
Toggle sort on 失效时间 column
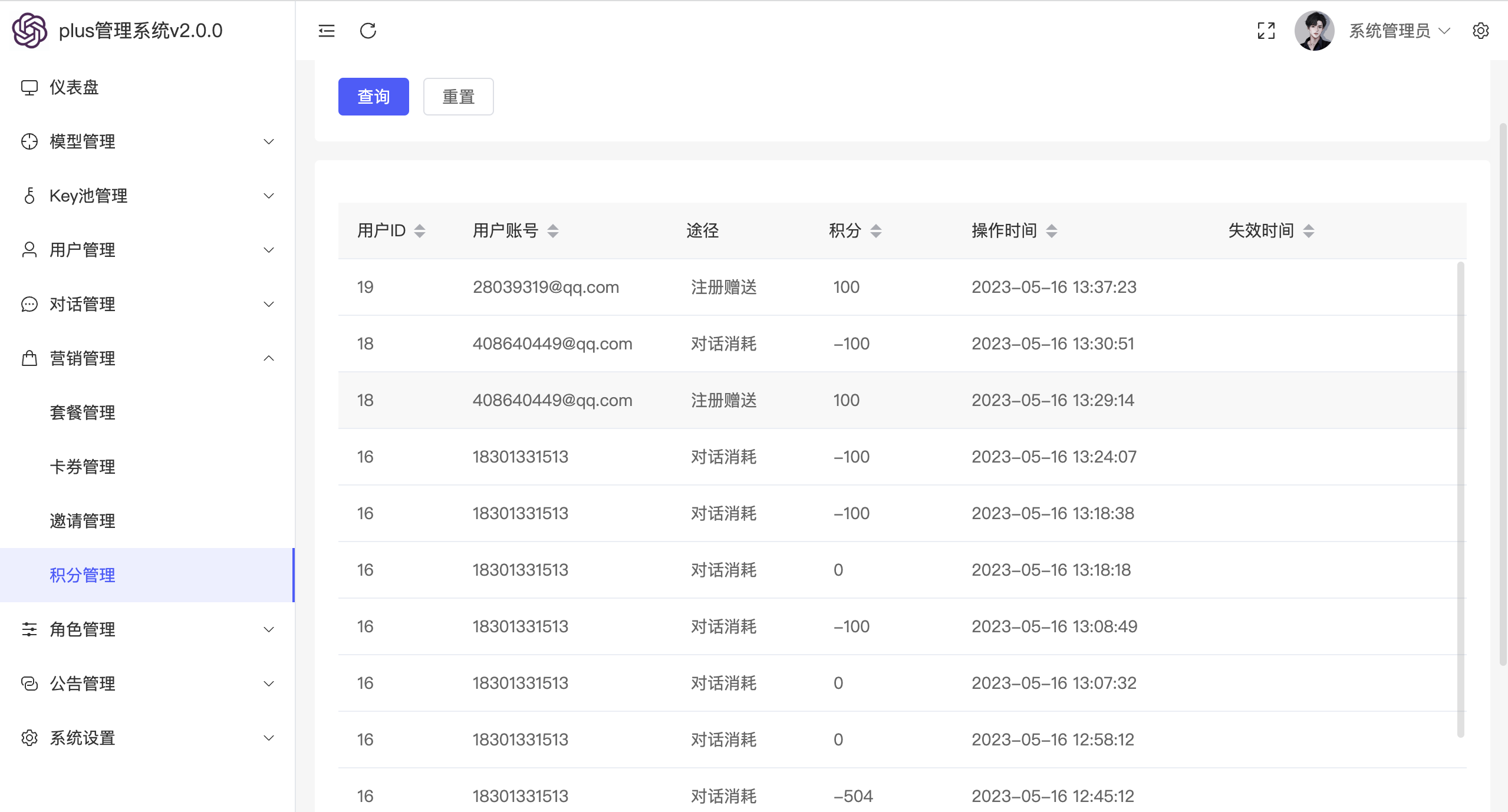(1309, 231)
